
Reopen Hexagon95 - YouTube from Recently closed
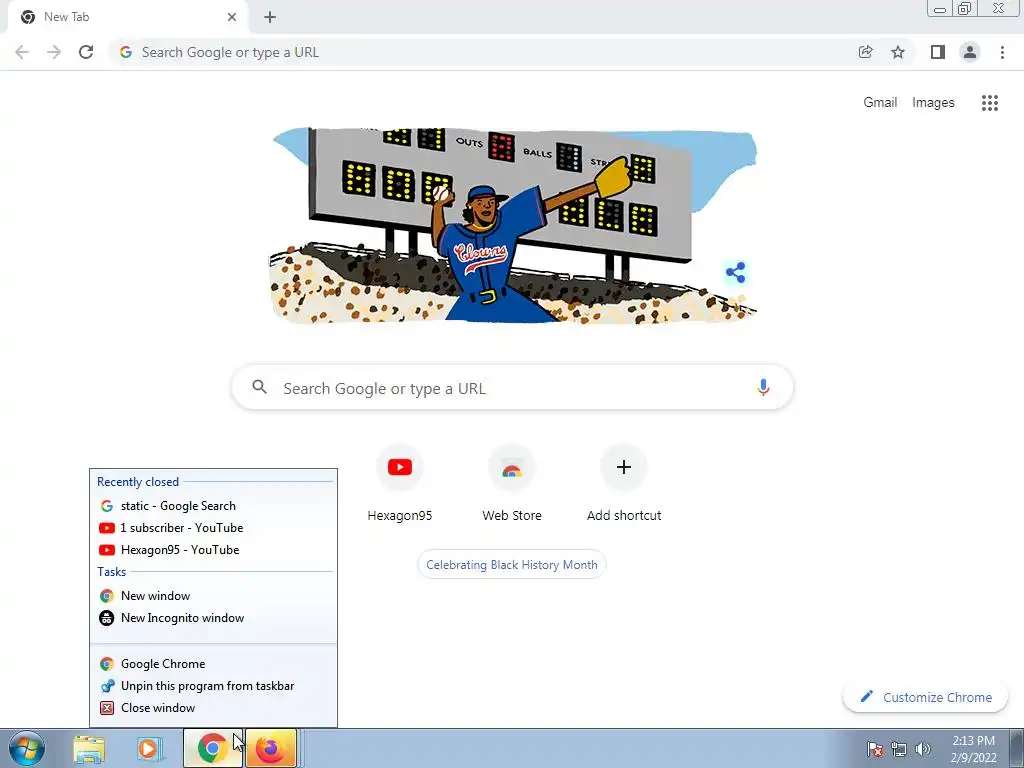(x=214, y=550)
